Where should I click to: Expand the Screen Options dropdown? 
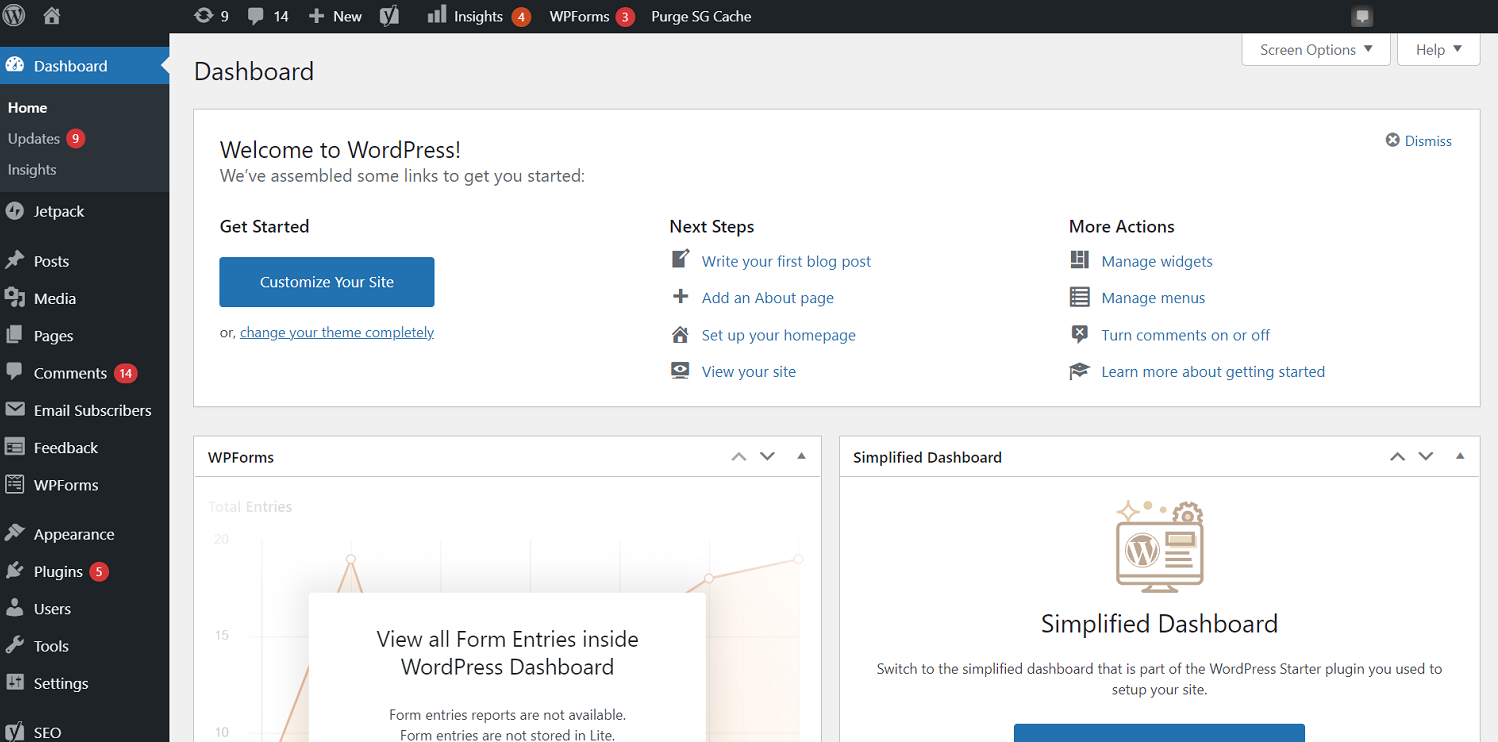pyautogui.click(x=1316, y=50)
